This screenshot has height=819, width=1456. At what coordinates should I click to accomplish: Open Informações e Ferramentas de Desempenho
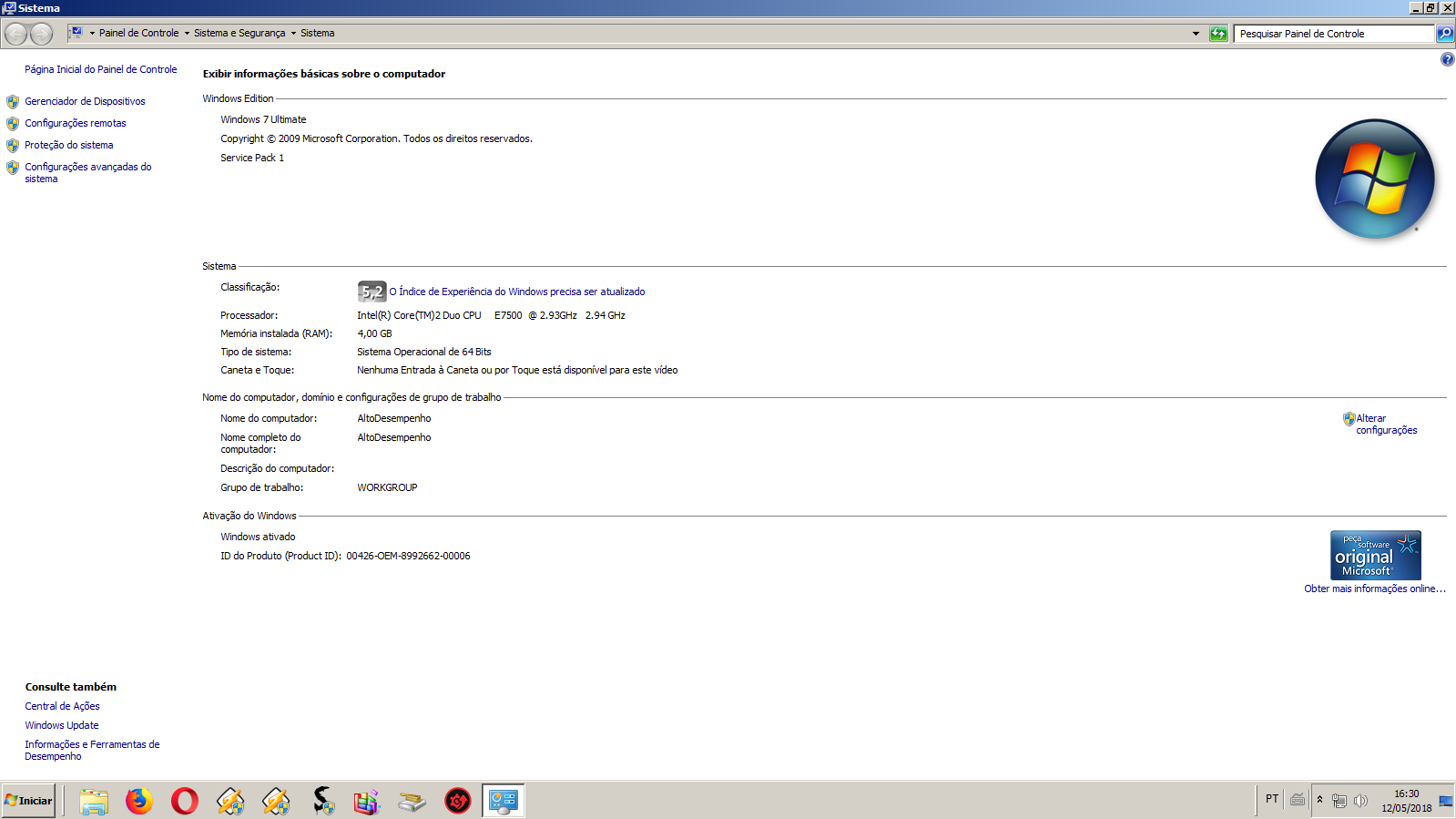pyautogui.click(x=92, y=750)
